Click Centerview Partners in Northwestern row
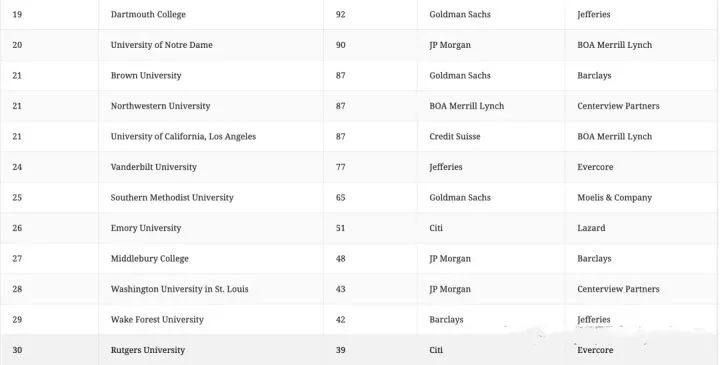 (x=618, y=106)
